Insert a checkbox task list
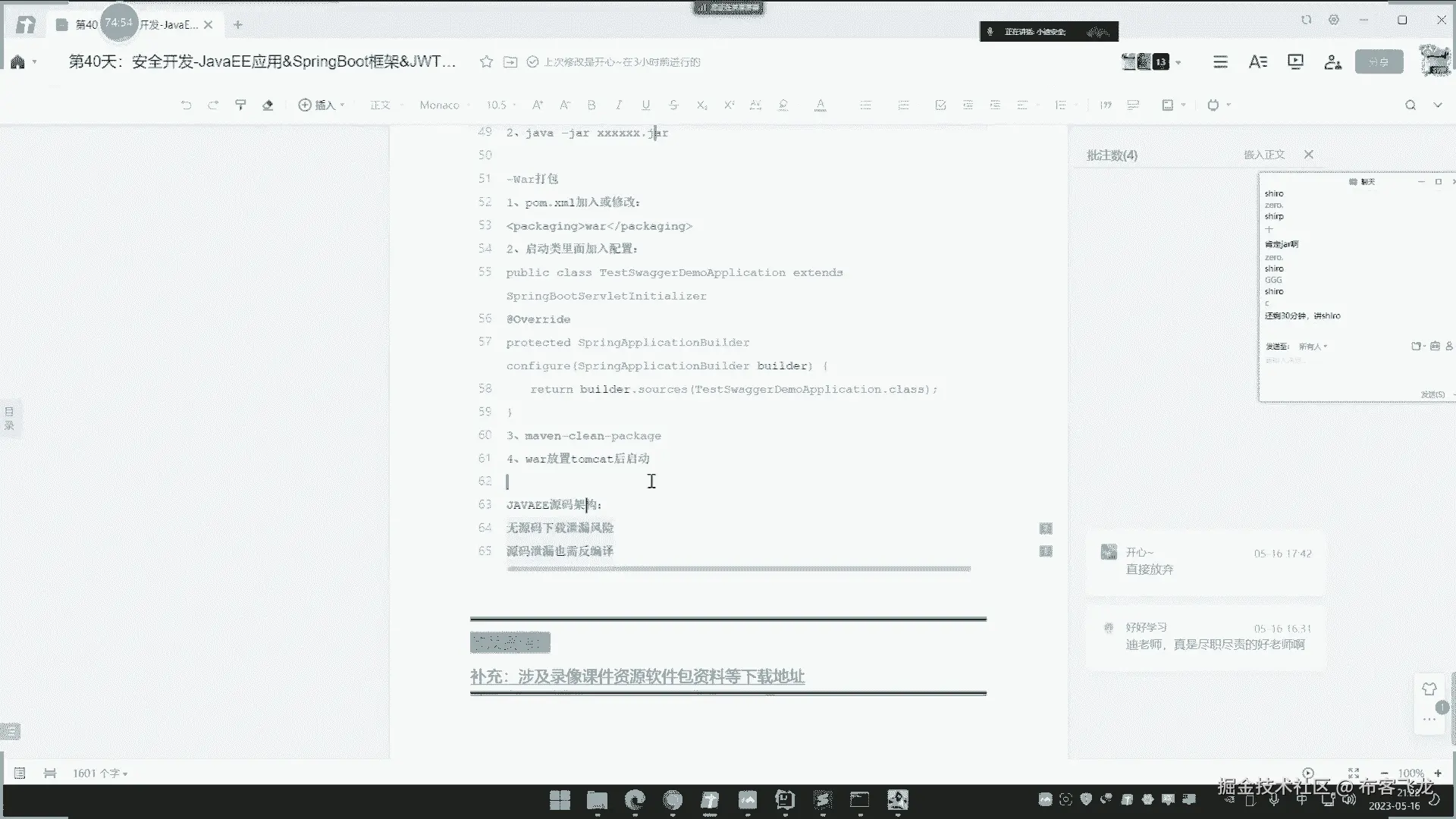Viewport: 1456px width, 819px height. (940, 105)
